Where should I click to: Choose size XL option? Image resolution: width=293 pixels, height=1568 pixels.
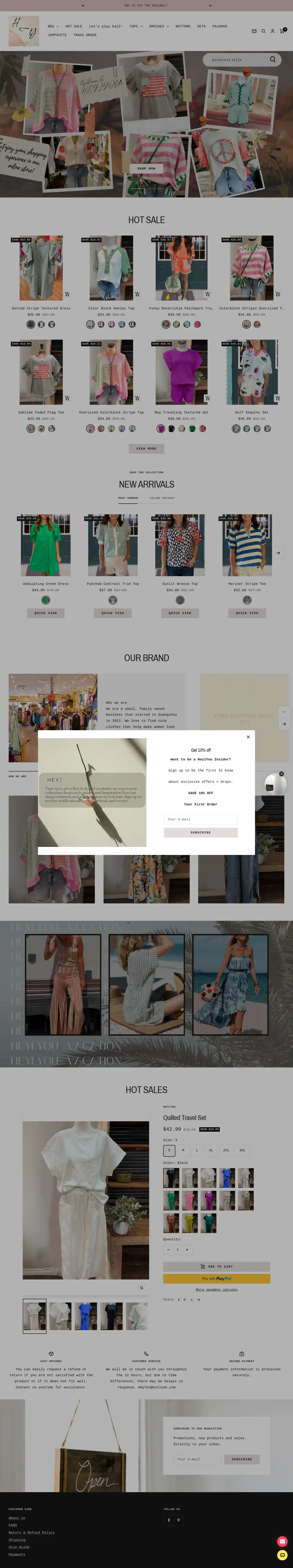[x=211, y=1150]
